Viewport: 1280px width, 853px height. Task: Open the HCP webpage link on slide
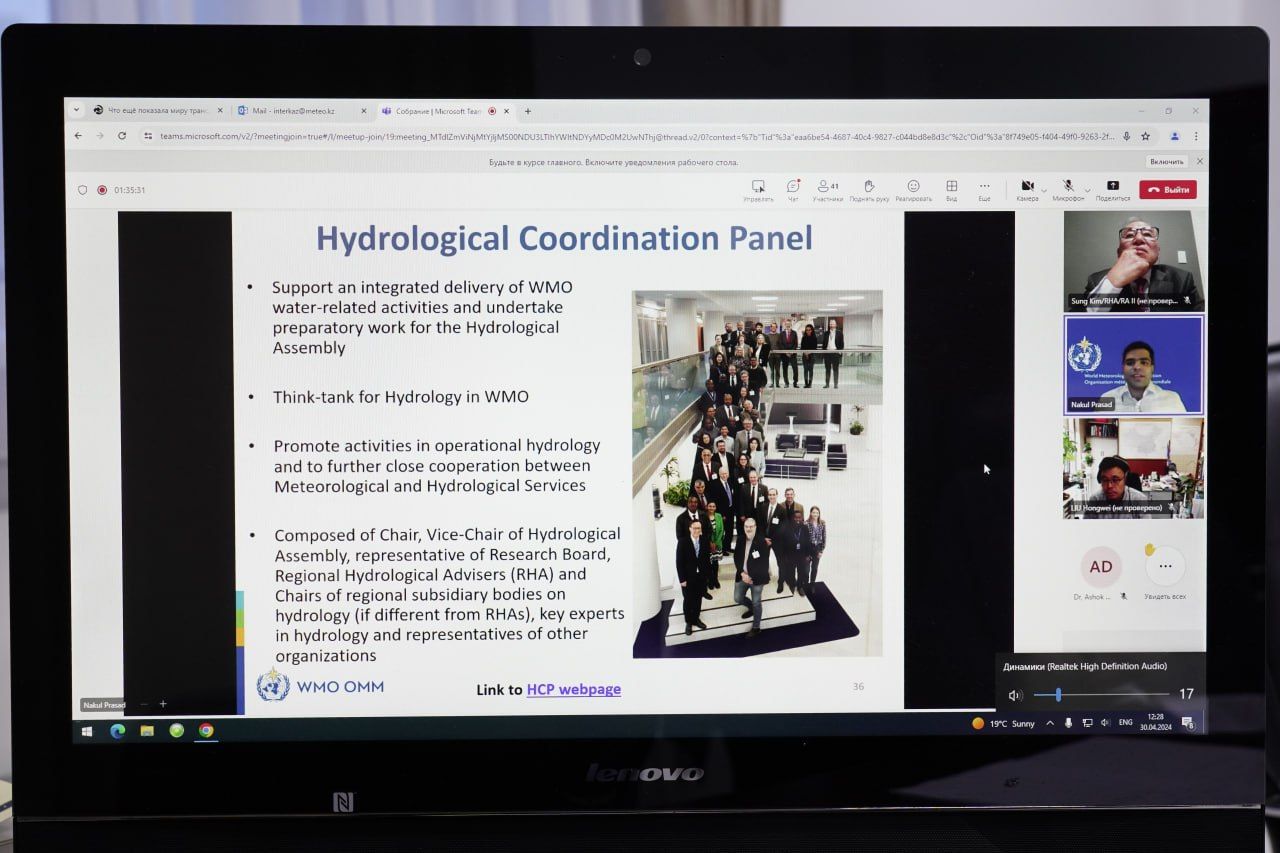pyautogui.click(x=574, y=689)
